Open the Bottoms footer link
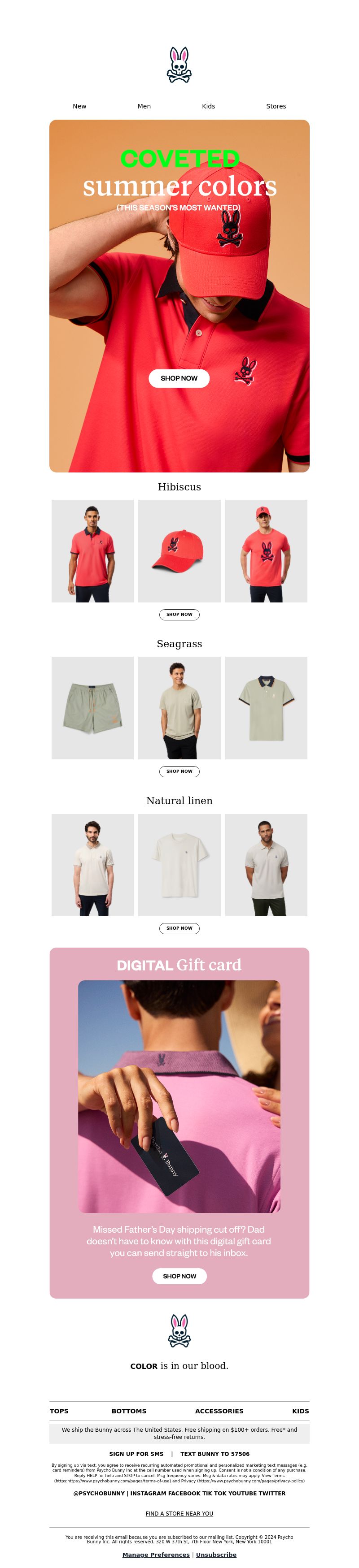Screen dimensions: 359x1568 click(x=129, y=1411)
